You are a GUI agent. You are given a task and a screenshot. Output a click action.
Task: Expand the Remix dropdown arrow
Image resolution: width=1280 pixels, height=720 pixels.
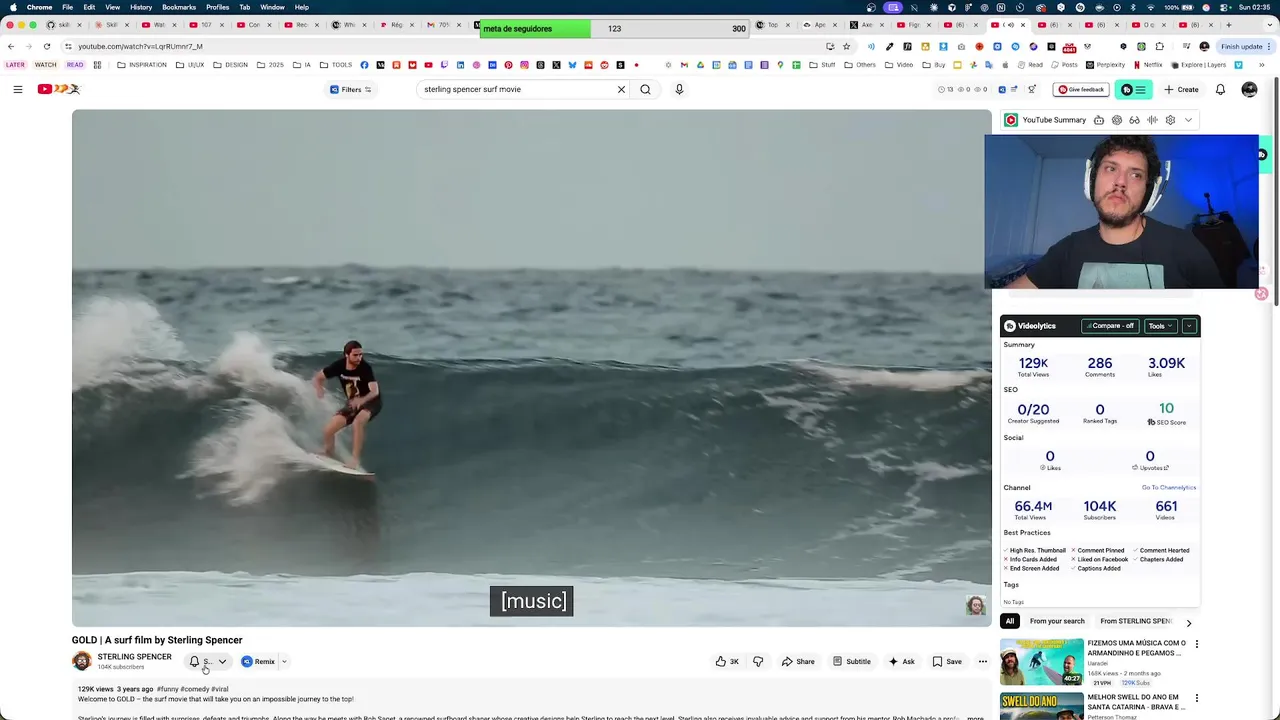pyautogui.click(x=284, y=661)
